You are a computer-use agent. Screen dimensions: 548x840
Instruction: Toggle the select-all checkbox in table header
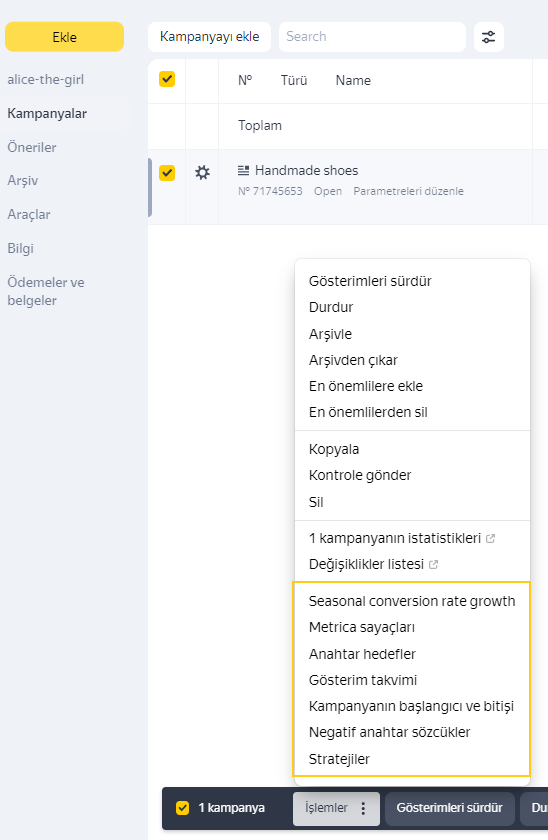167,79
